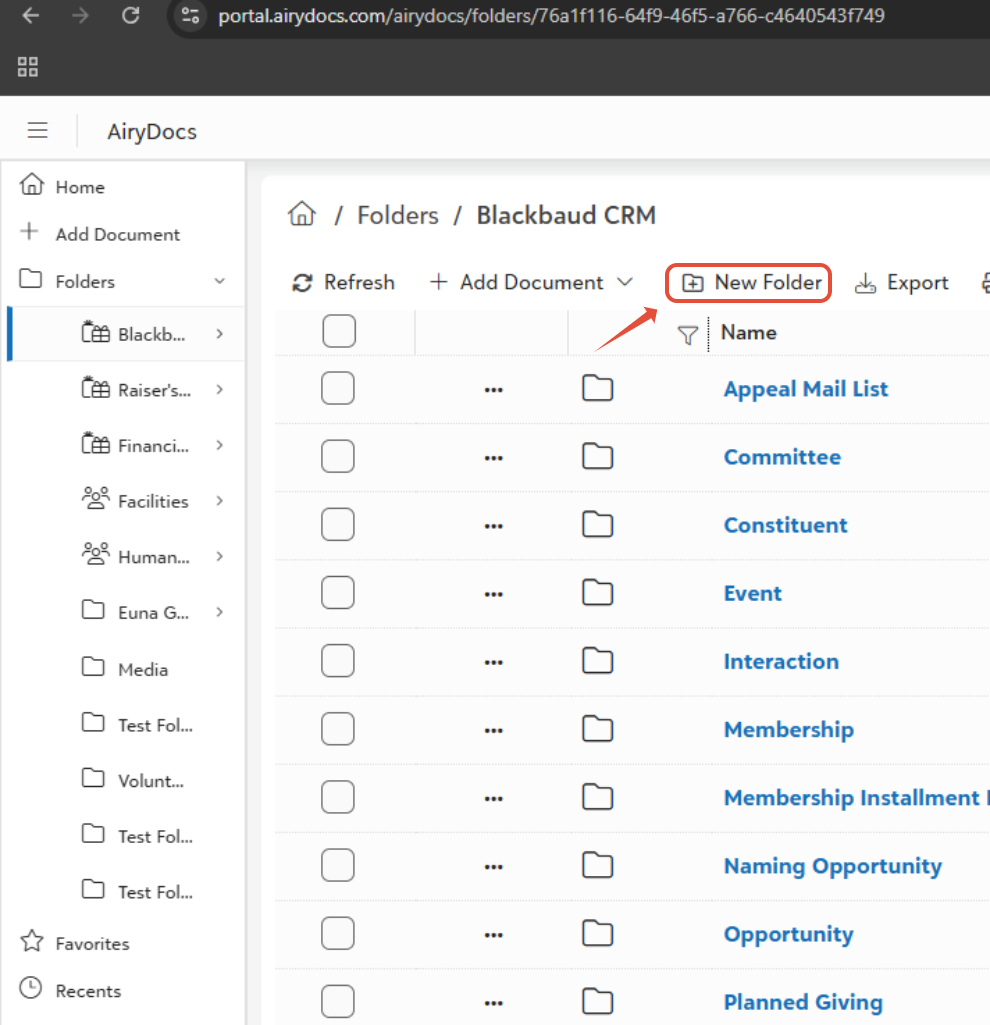Click the New Folder button
Viewport: 990px width, 1025px height.
click(749, 282)
